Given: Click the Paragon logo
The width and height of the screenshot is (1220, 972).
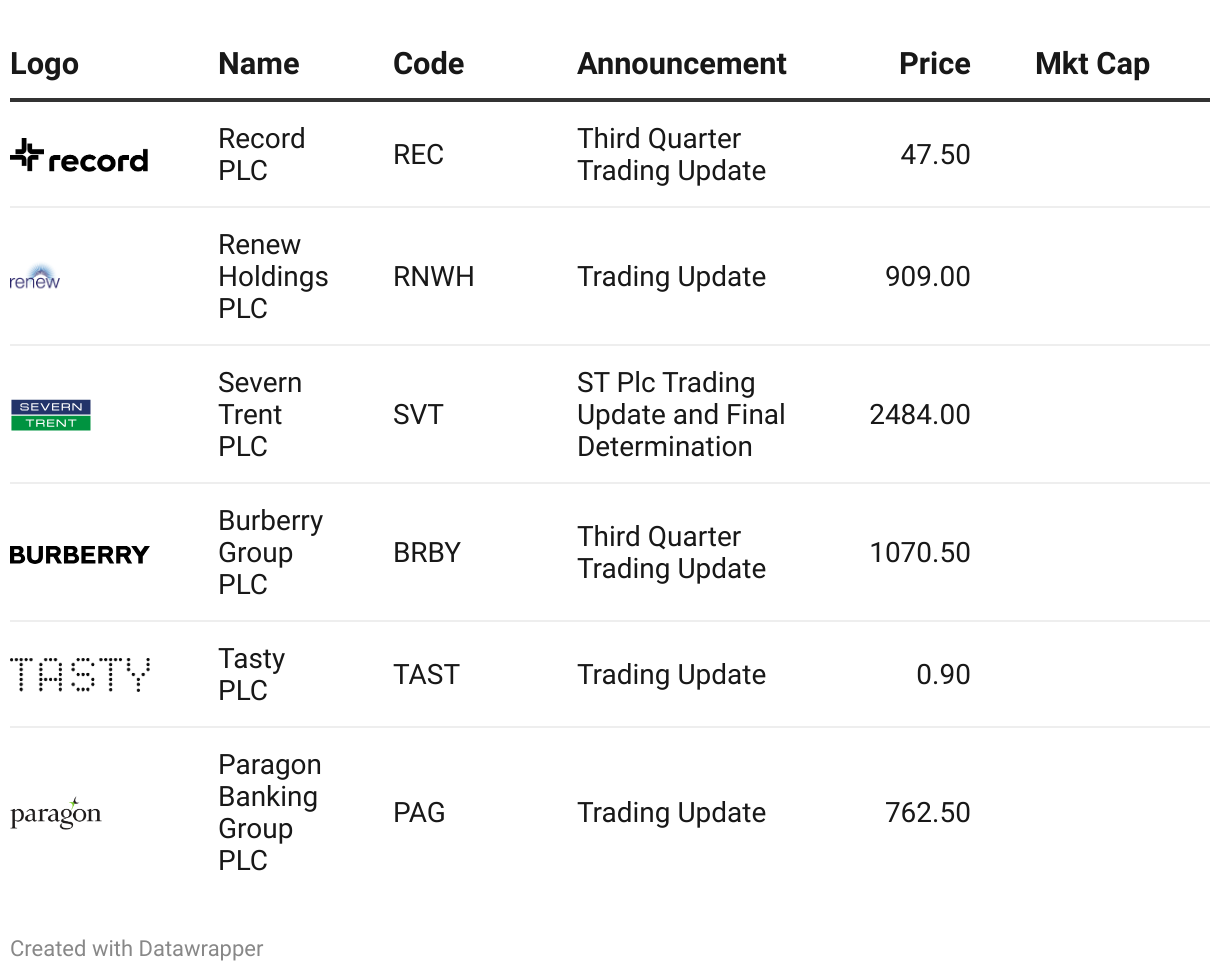Looking at the screenshot, I should pos(56,813).
